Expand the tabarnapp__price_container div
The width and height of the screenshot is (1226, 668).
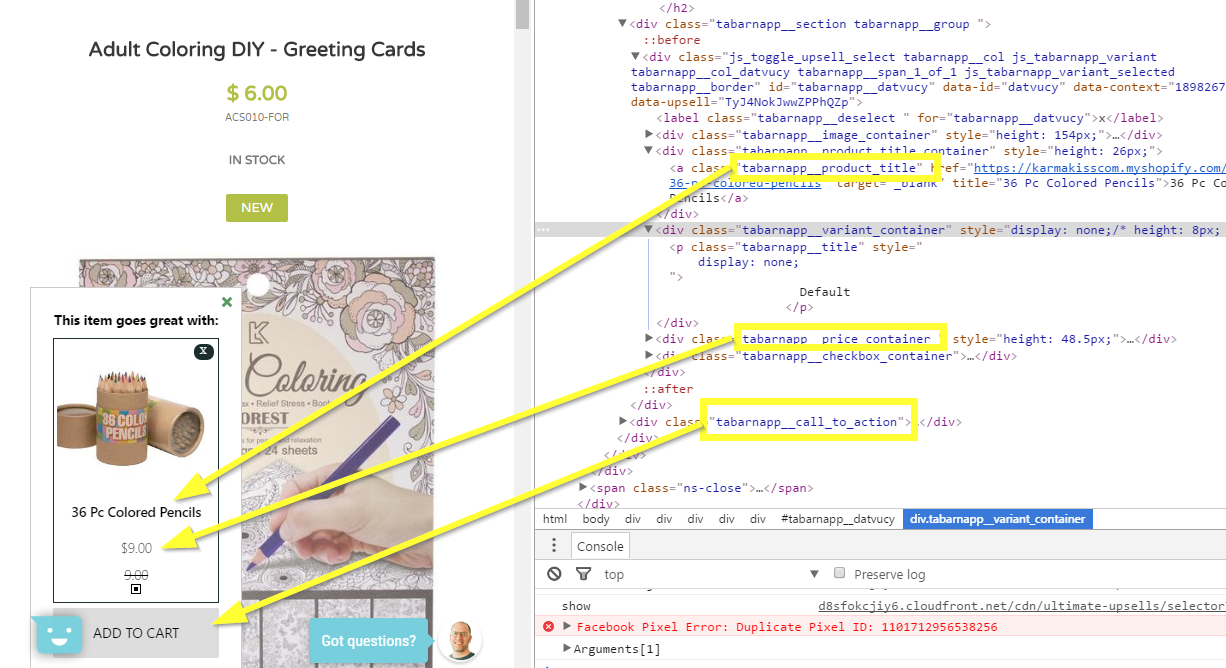click(648, 338)
